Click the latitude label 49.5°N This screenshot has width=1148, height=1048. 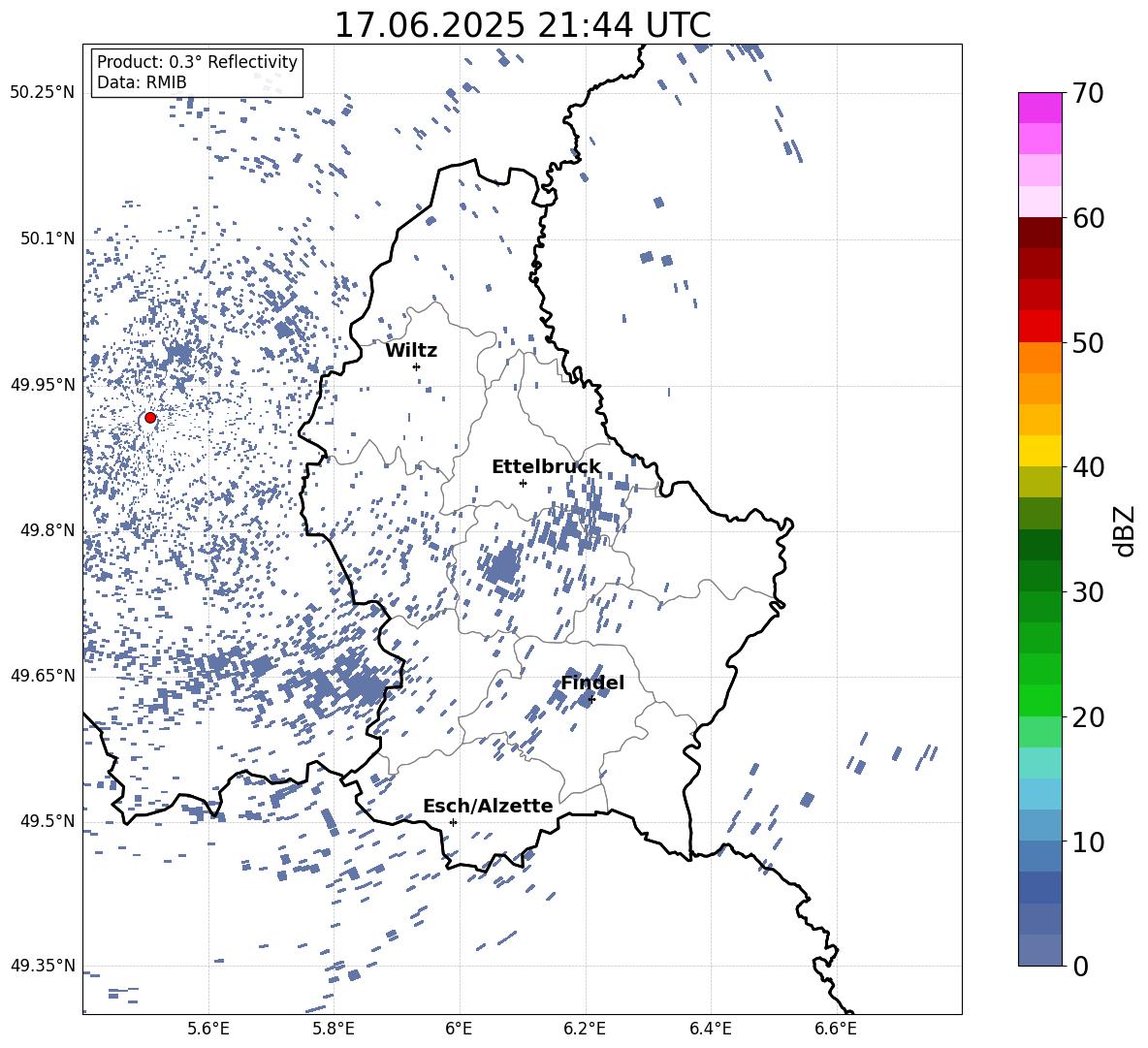click(48, 821)
